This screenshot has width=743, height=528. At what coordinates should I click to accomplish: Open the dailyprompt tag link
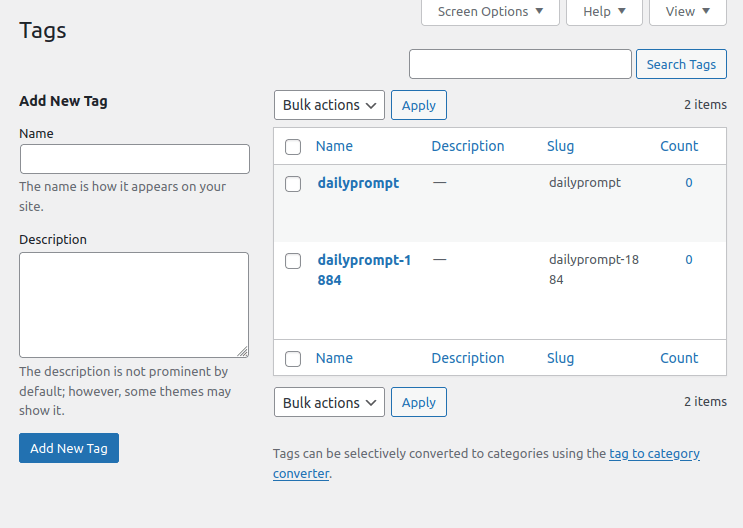[x=358, y=183]
